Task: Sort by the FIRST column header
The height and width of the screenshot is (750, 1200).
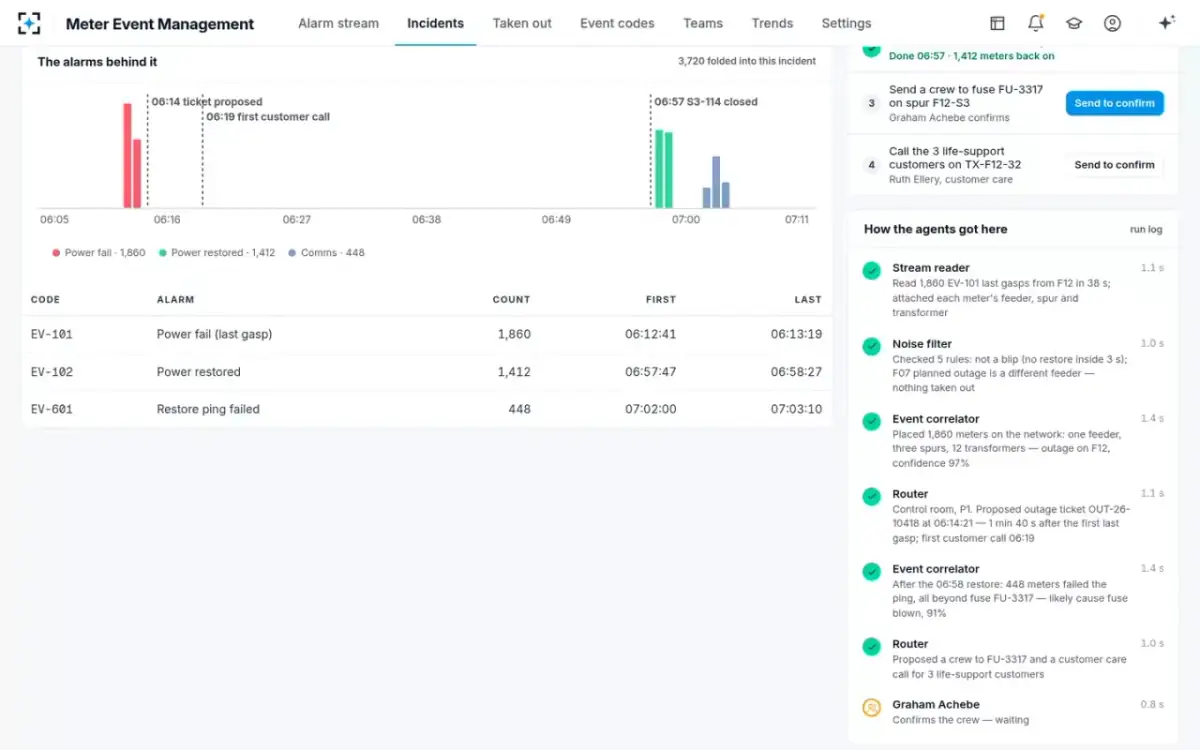Action: tap(661, 299)
